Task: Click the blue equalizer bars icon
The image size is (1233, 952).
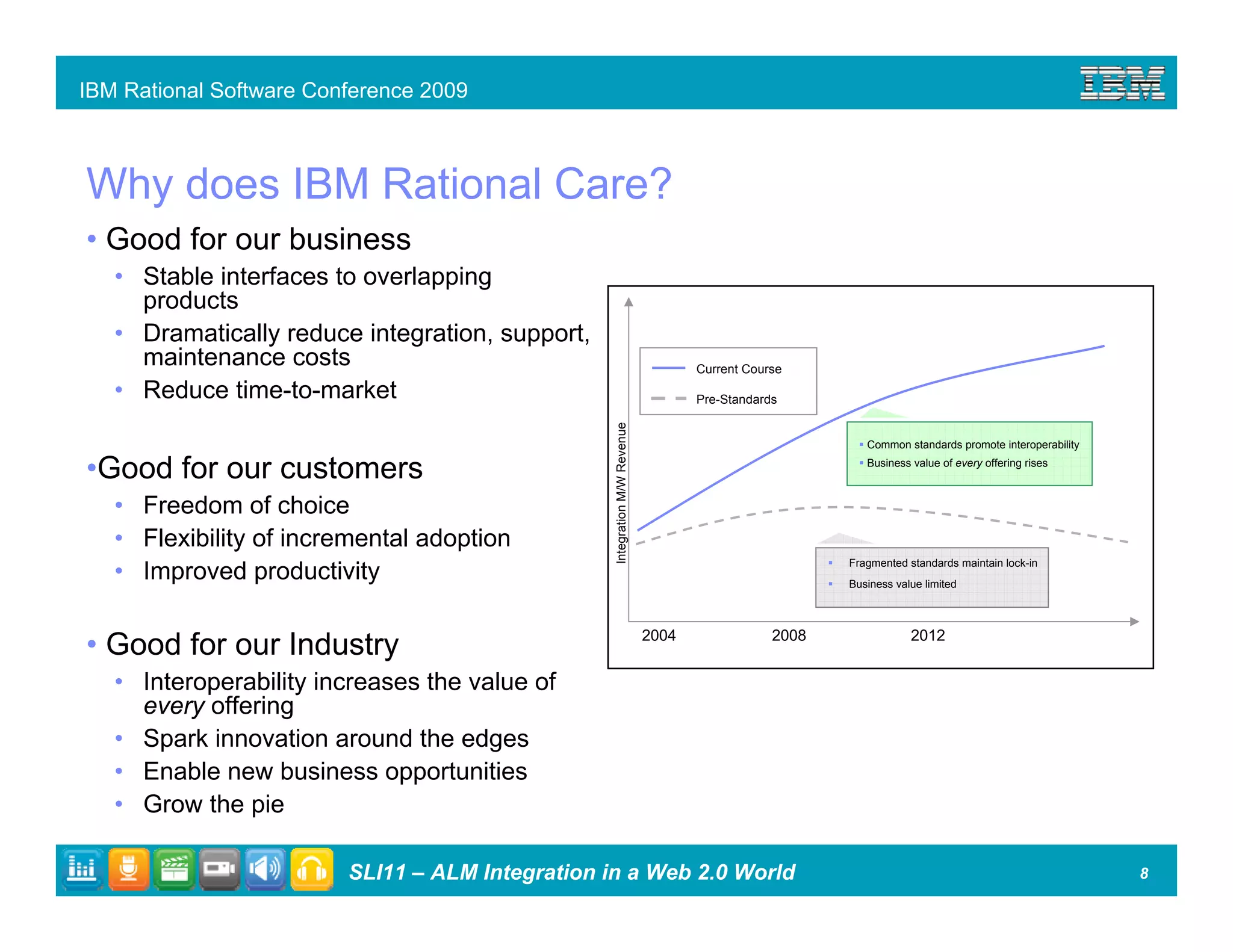Action: (82, 869)
